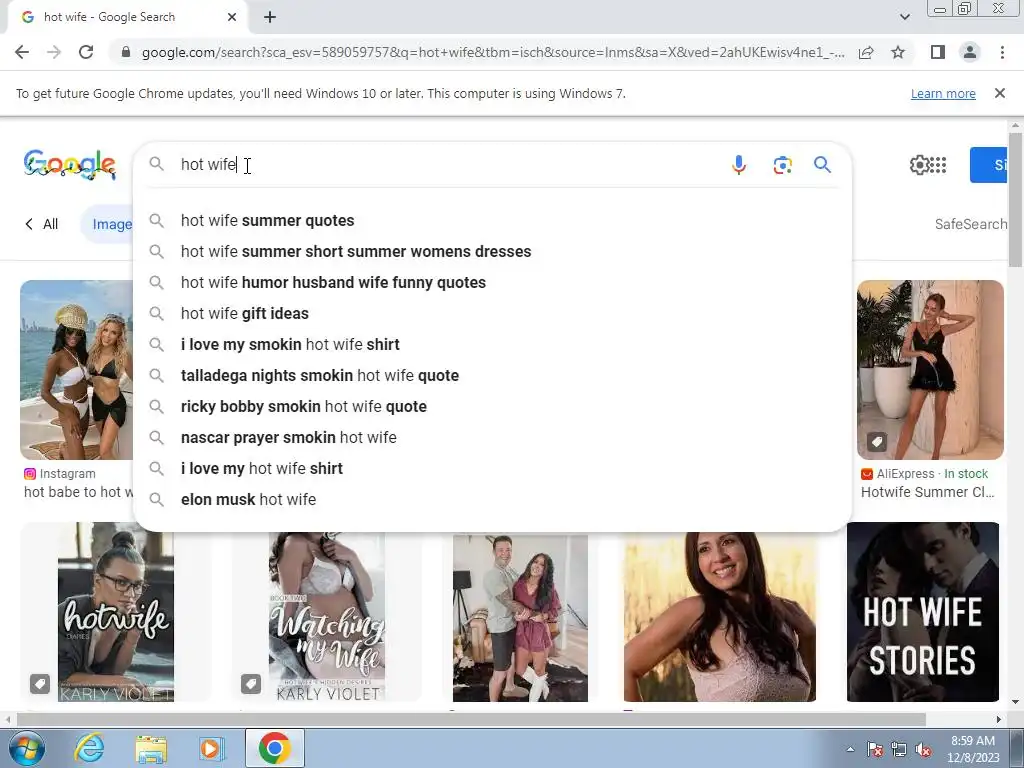Click the Google logo

(70, 165)
